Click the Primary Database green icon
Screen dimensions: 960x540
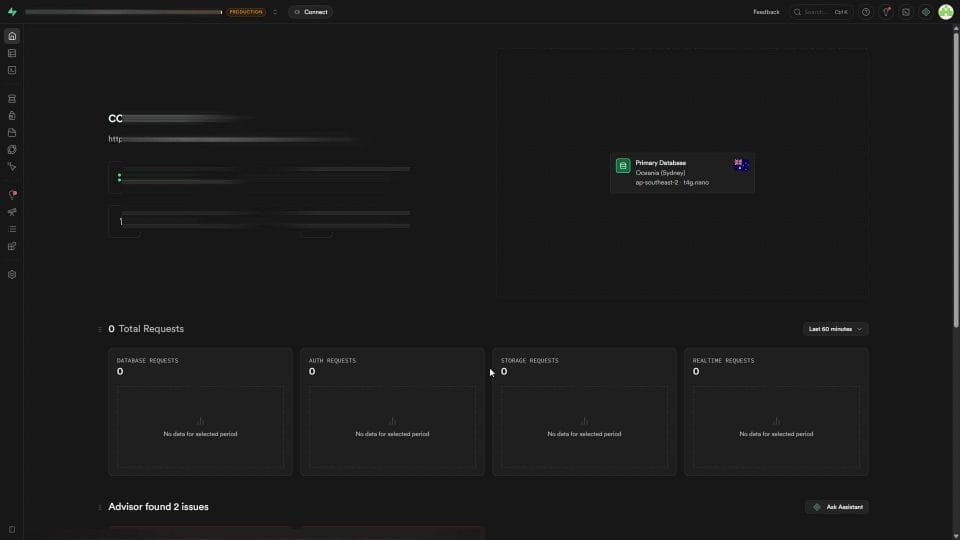pyautogui.click(x=623, y=166)
